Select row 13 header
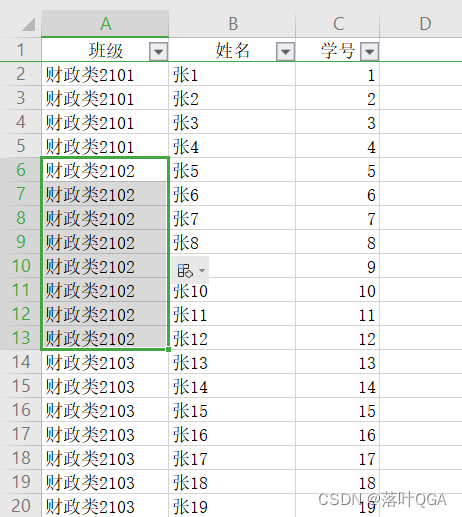Viewport: 462px width, 517px height. (21, 338)
